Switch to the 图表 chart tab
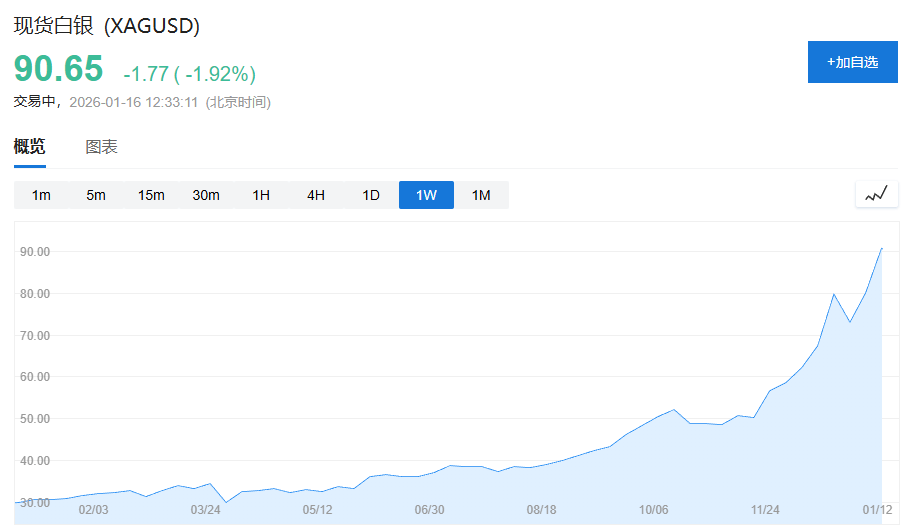This screenshot has width=911, height=531. 101,147
